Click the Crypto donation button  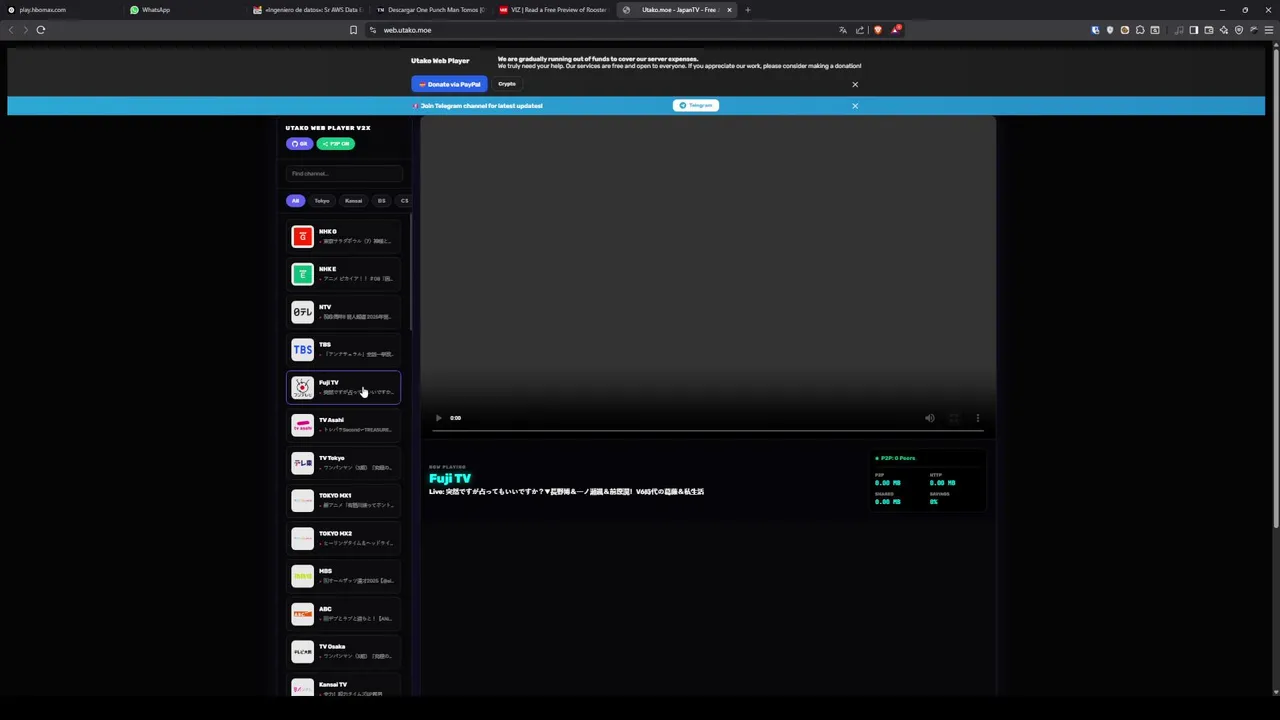coord(507,84)
